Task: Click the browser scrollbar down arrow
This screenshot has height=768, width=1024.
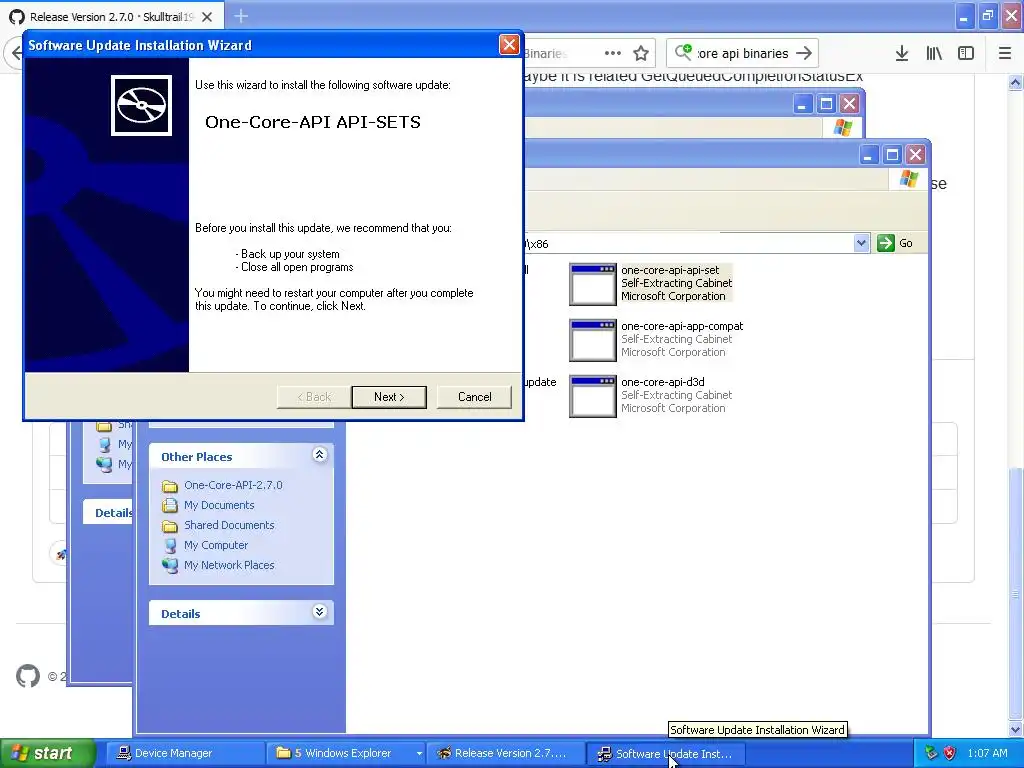Action: (1015, 729)
